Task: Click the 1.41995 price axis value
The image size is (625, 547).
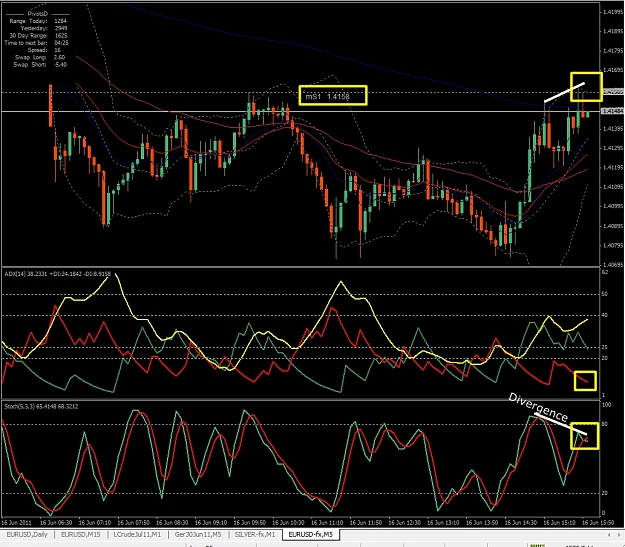Action: coord(613,12)
